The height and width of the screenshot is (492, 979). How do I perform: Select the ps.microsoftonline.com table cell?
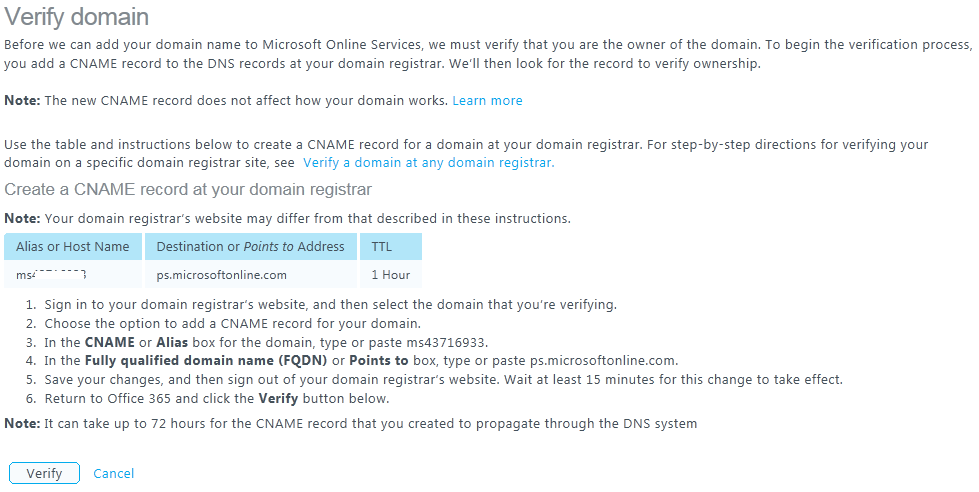point(222,275)
